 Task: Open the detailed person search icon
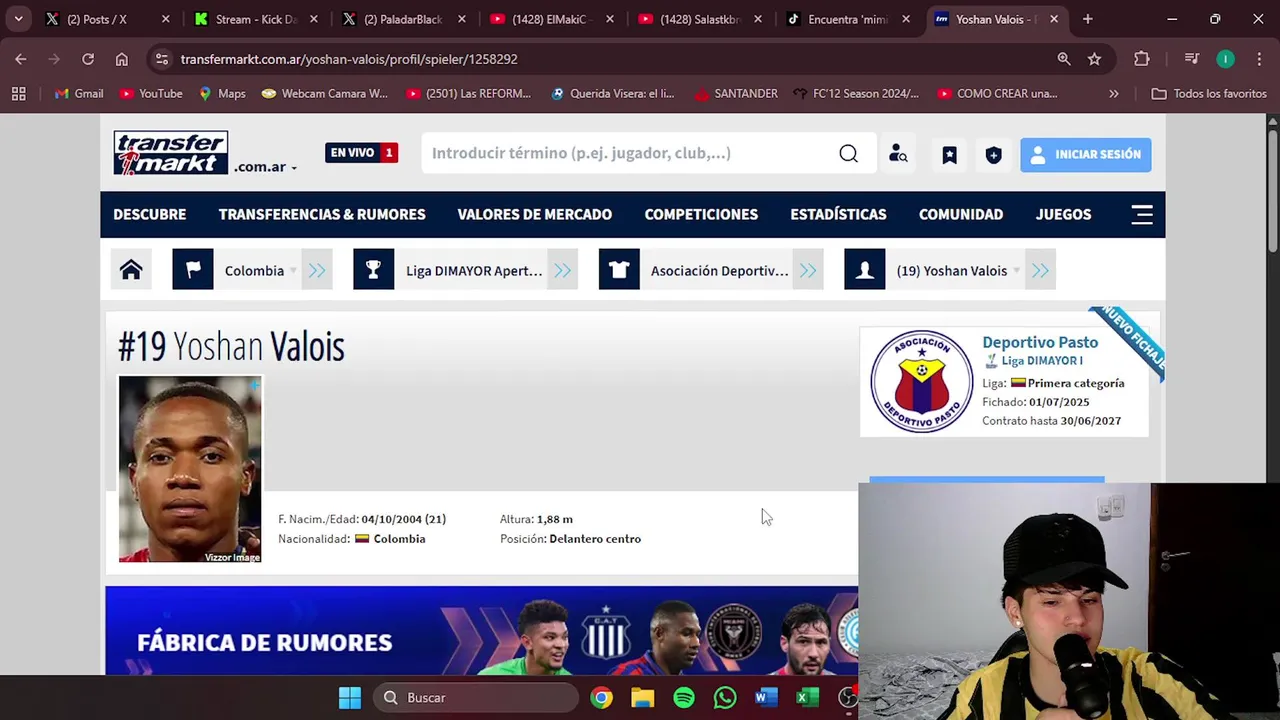coord(898,154)
